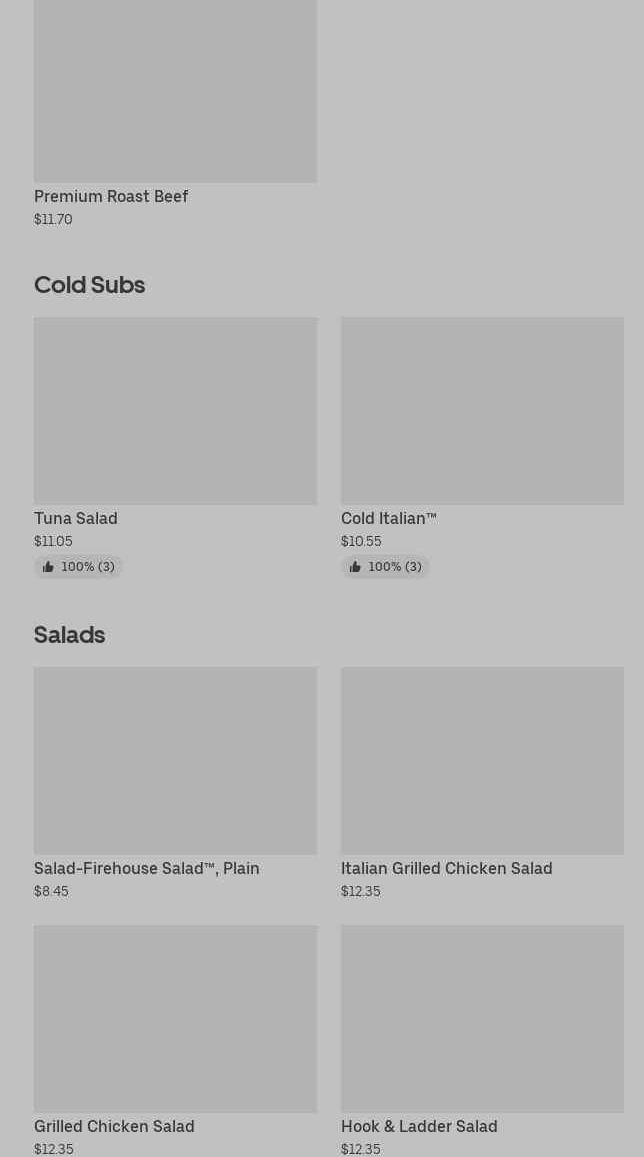Image resolution: width=644 pixels, height=1157 pixels.
Task: Open Italian Grilled Chicken Salad photo
Action: click(x=482, y=761)
